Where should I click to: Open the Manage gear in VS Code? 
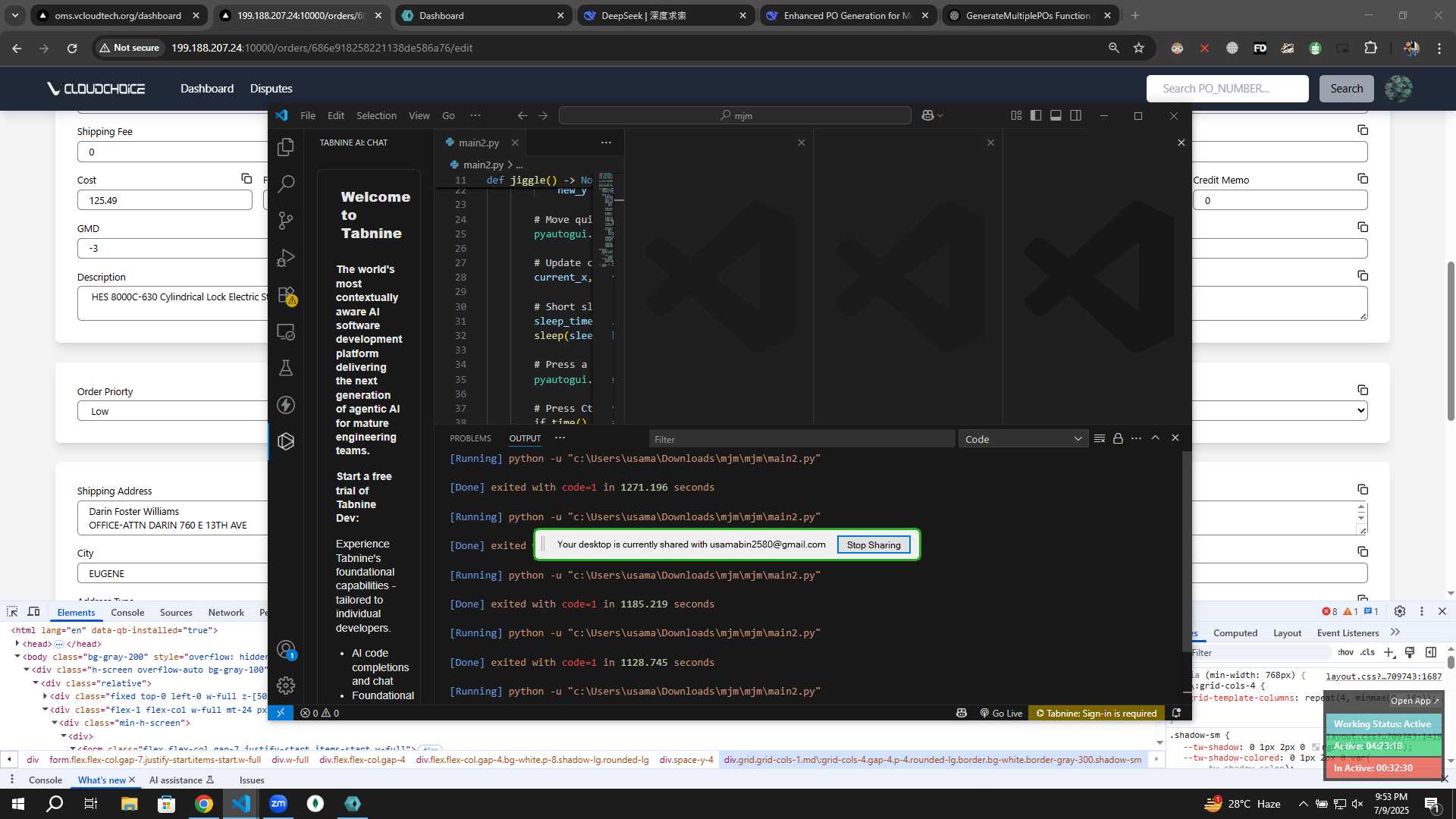(286, 686)
